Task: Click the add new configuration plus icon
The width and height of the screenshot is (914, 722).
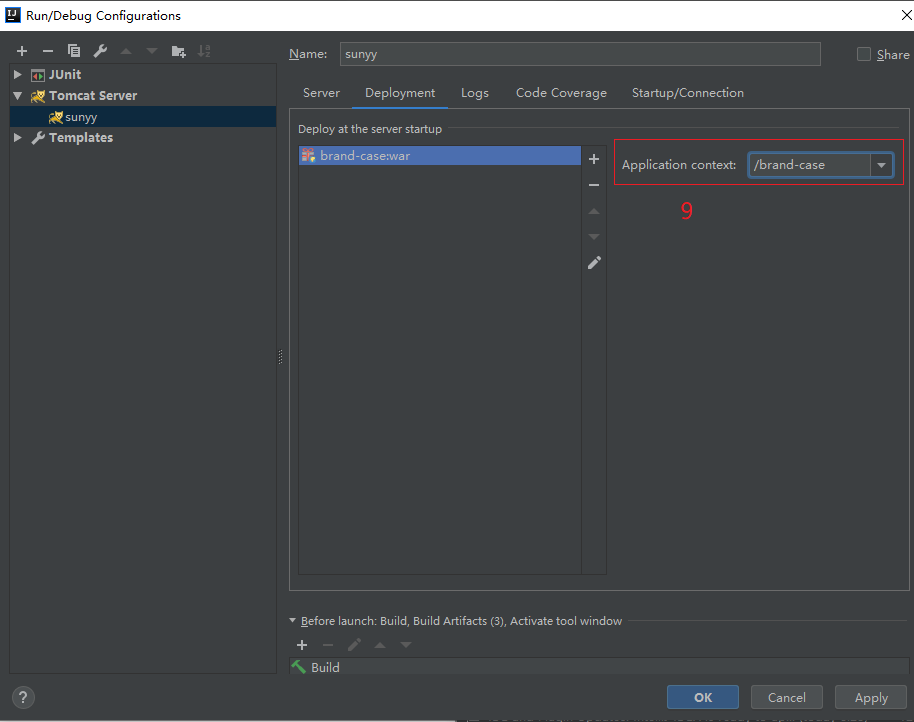Action: coord(22,51)
